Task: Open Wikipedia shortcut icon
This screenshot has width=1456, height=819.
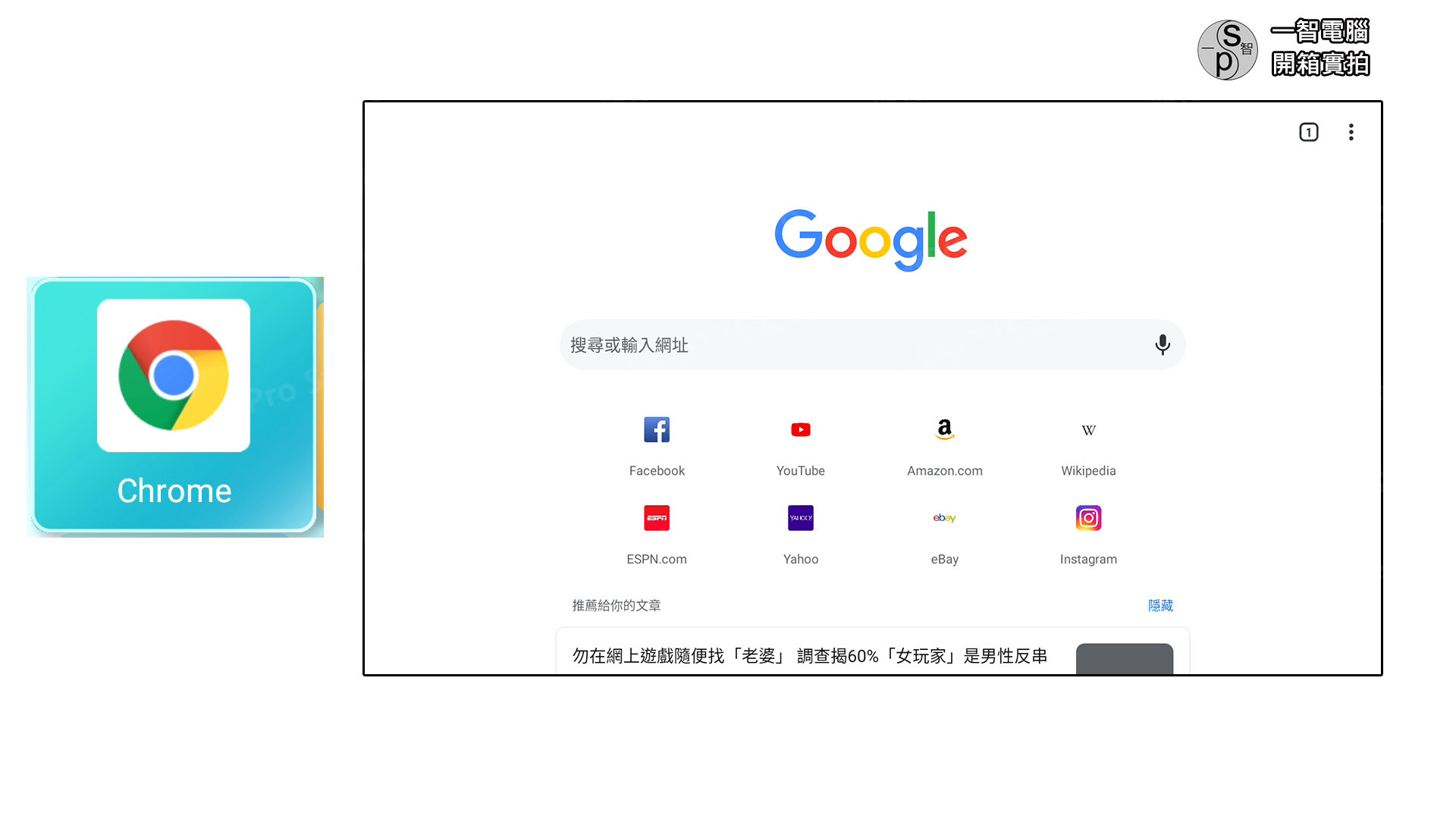Action: [x=1088, y=429]
